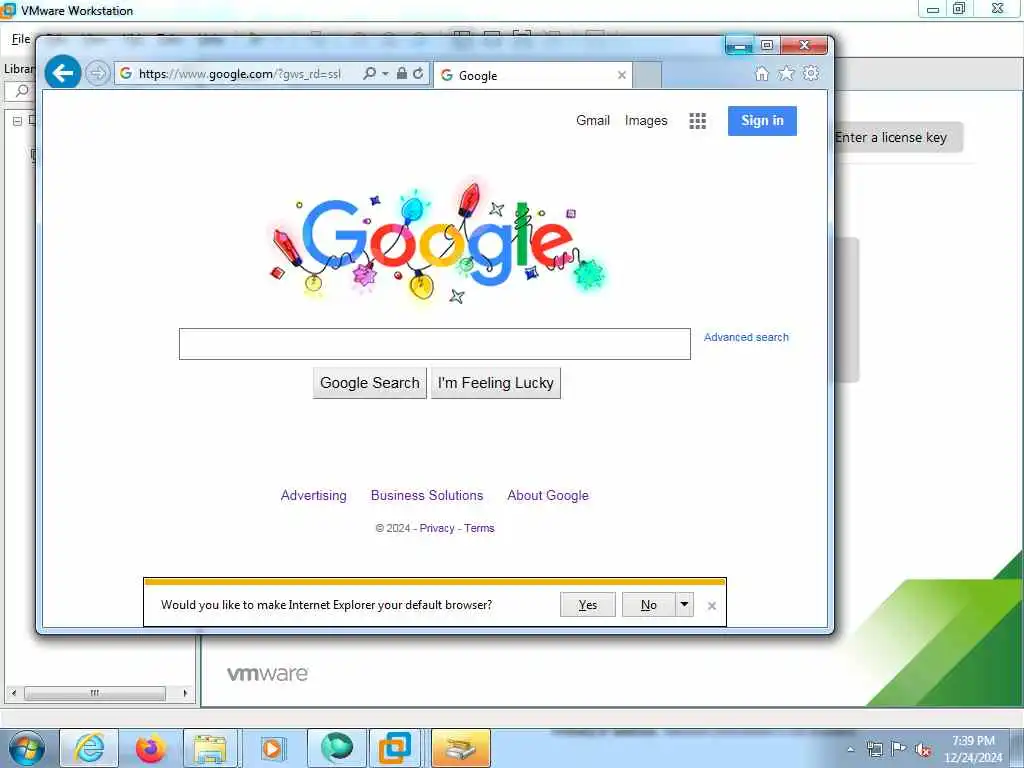Click the network icon in system tray
The width and height of the screenshot is (1024, 768).
pyautogui.click(x=874, y=749)
